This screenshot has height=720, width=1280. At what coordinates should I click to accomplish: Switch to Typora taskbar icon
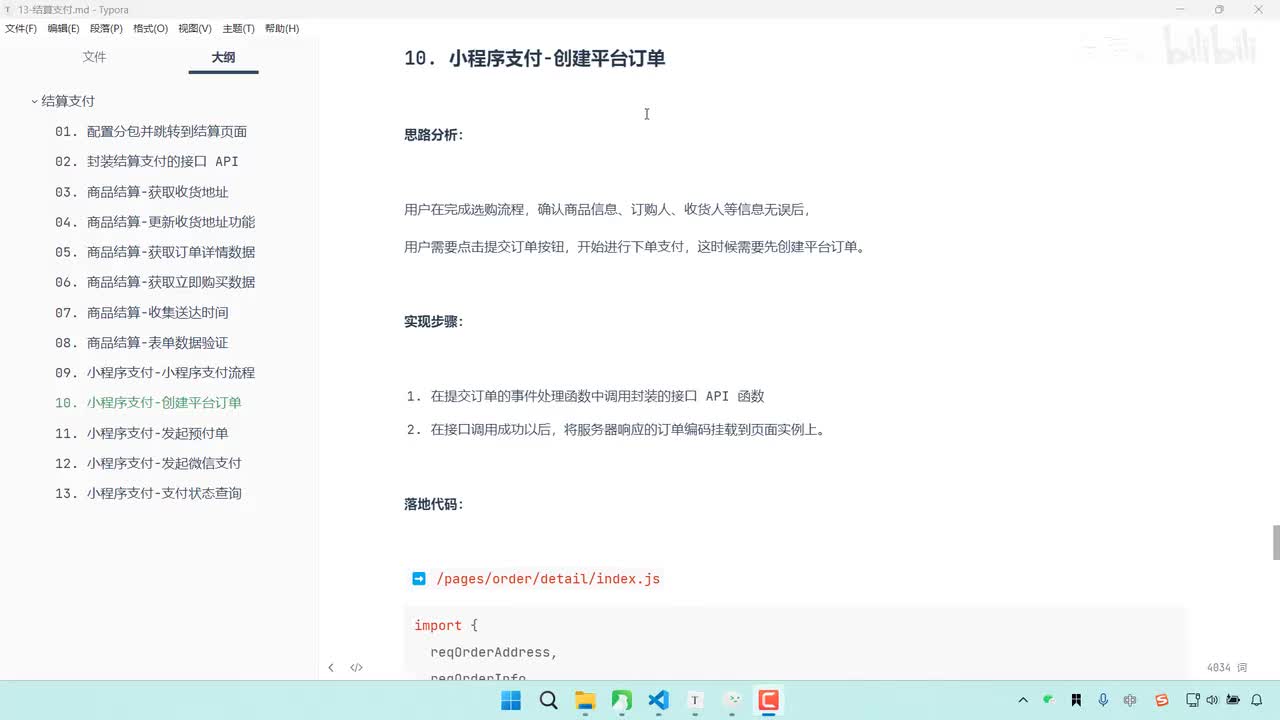point(695,700)
